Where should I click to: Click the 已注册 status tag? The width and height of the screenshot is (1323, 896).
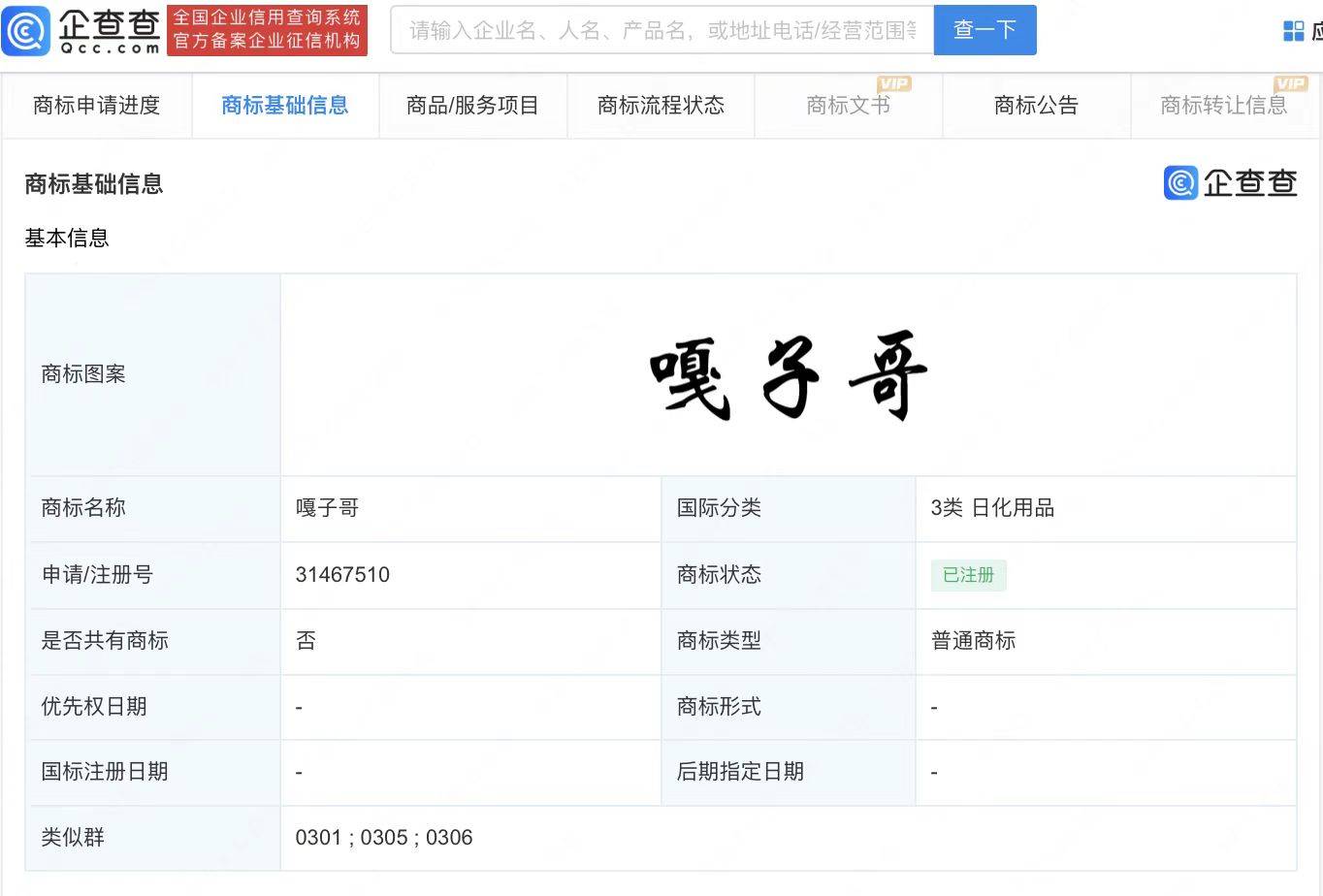968,575
